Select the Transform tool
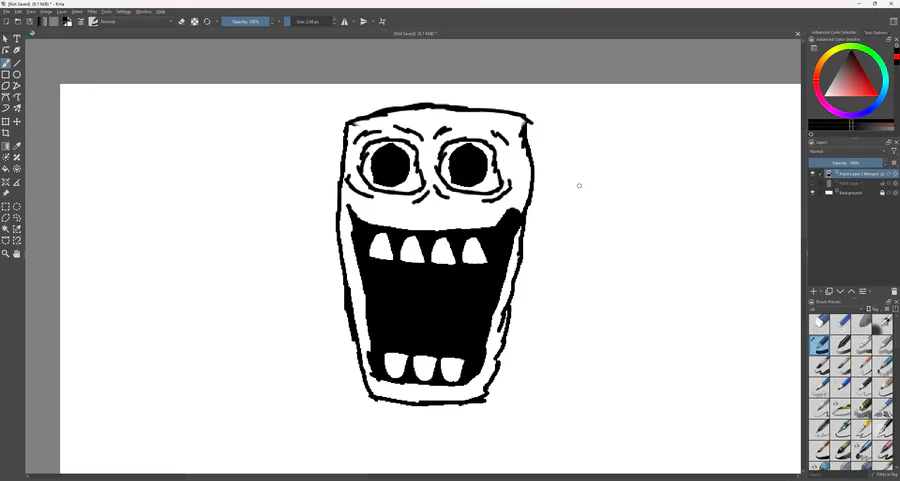The width and height of the screenshot is (900, 481). tap(6, 122)
